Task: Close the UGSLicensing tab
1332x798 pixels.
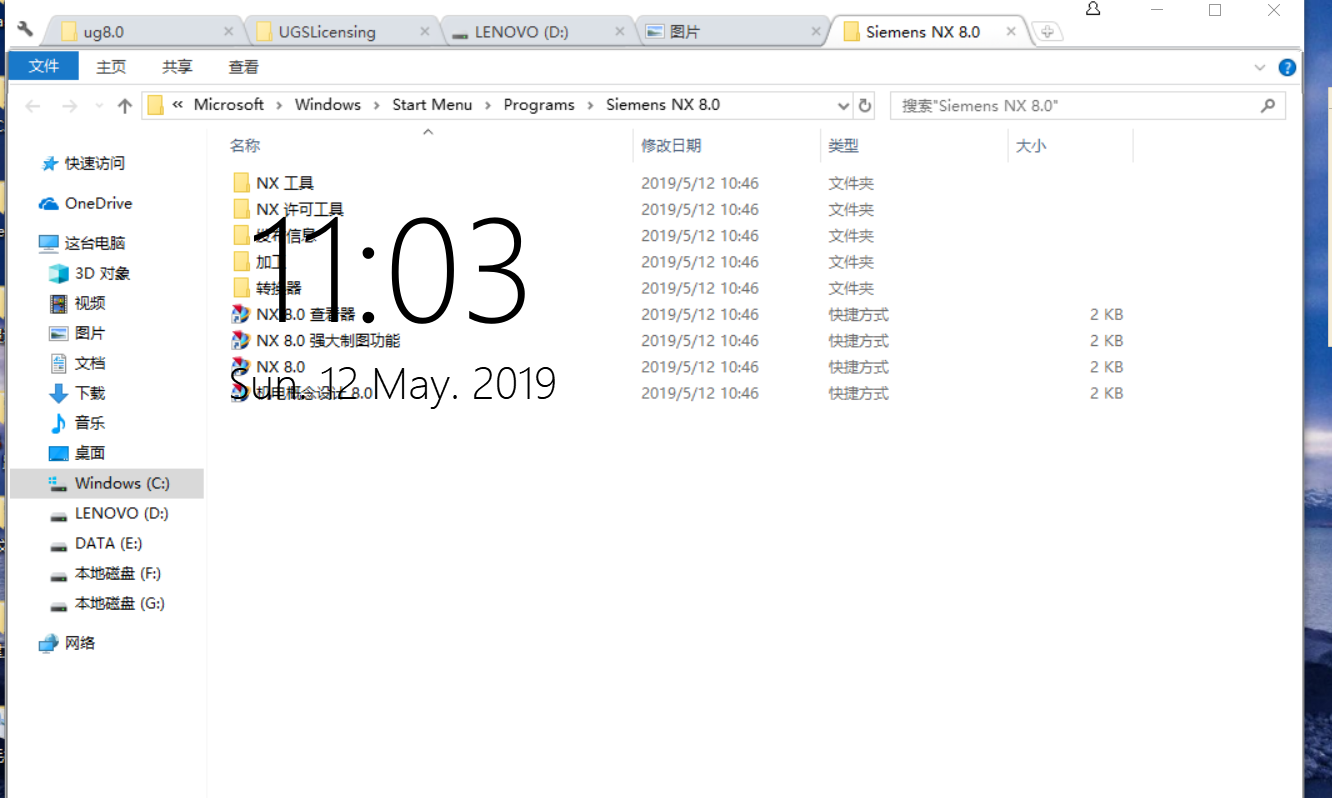Action: 425,32
